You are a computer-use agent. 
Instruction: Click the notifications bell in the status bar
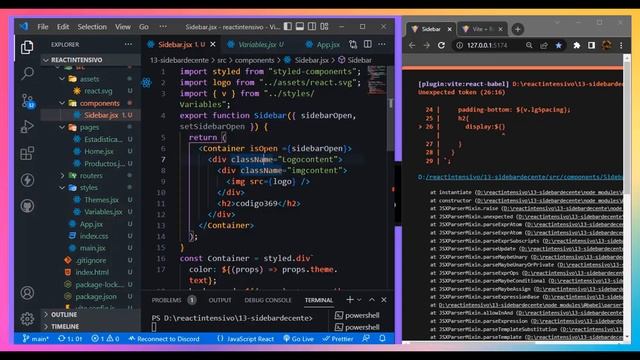click(x=382, y=338)
